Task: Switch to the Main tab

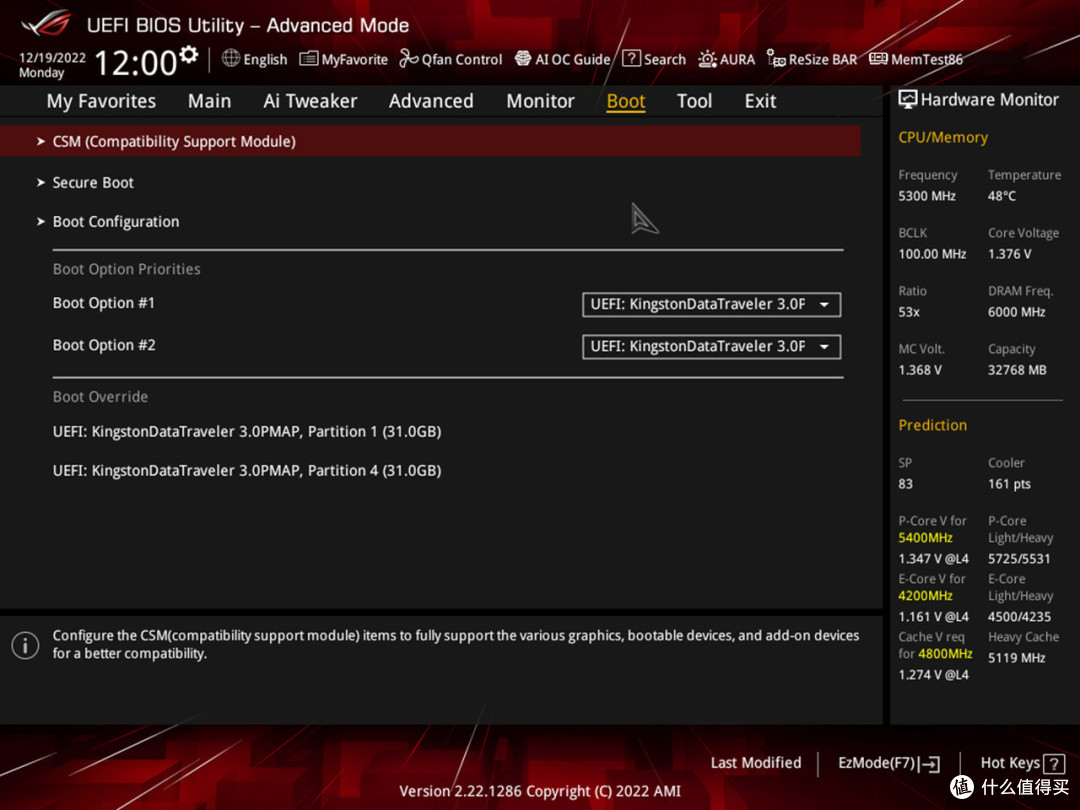Action: [209, 101]
